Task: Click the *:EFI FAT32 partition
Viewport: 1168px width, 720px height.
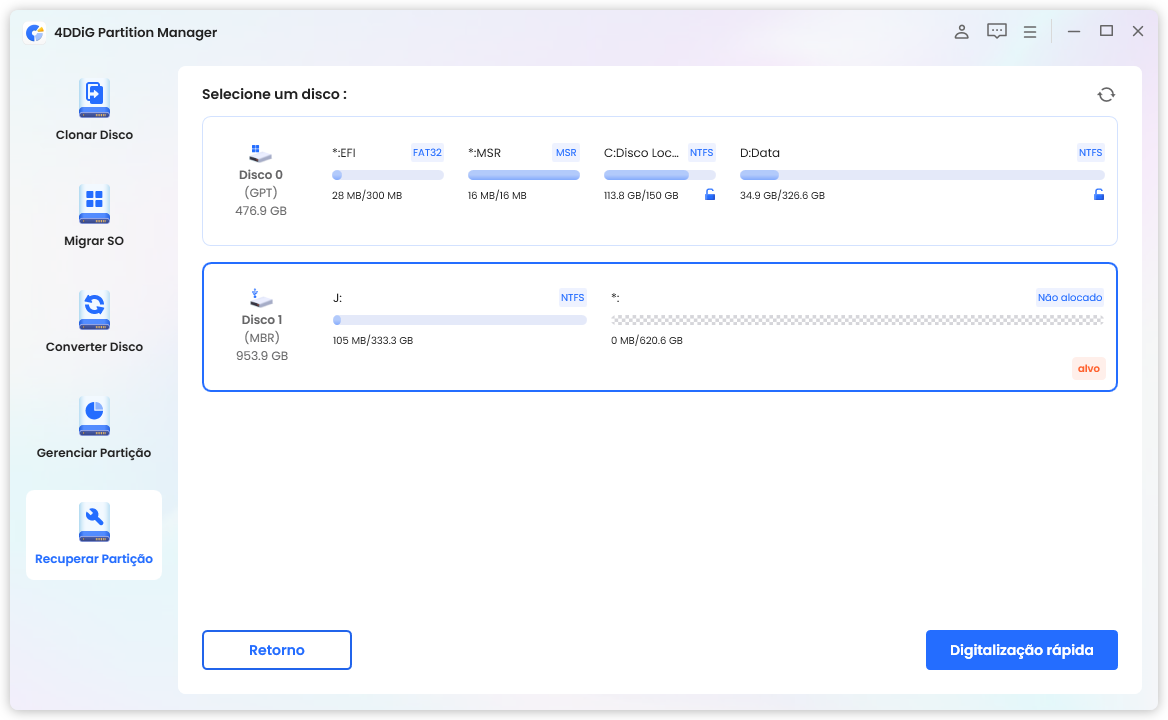Action: tap(387, 174)
